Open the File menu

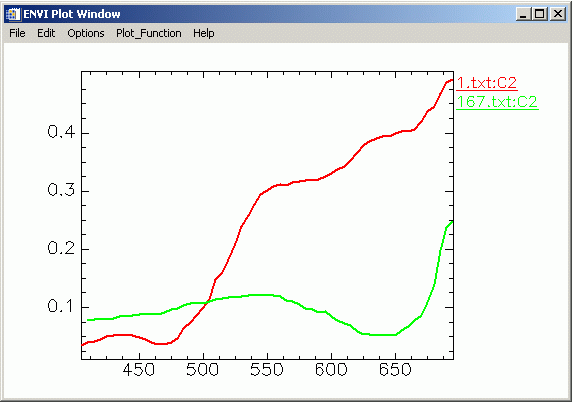pos(17,33)
